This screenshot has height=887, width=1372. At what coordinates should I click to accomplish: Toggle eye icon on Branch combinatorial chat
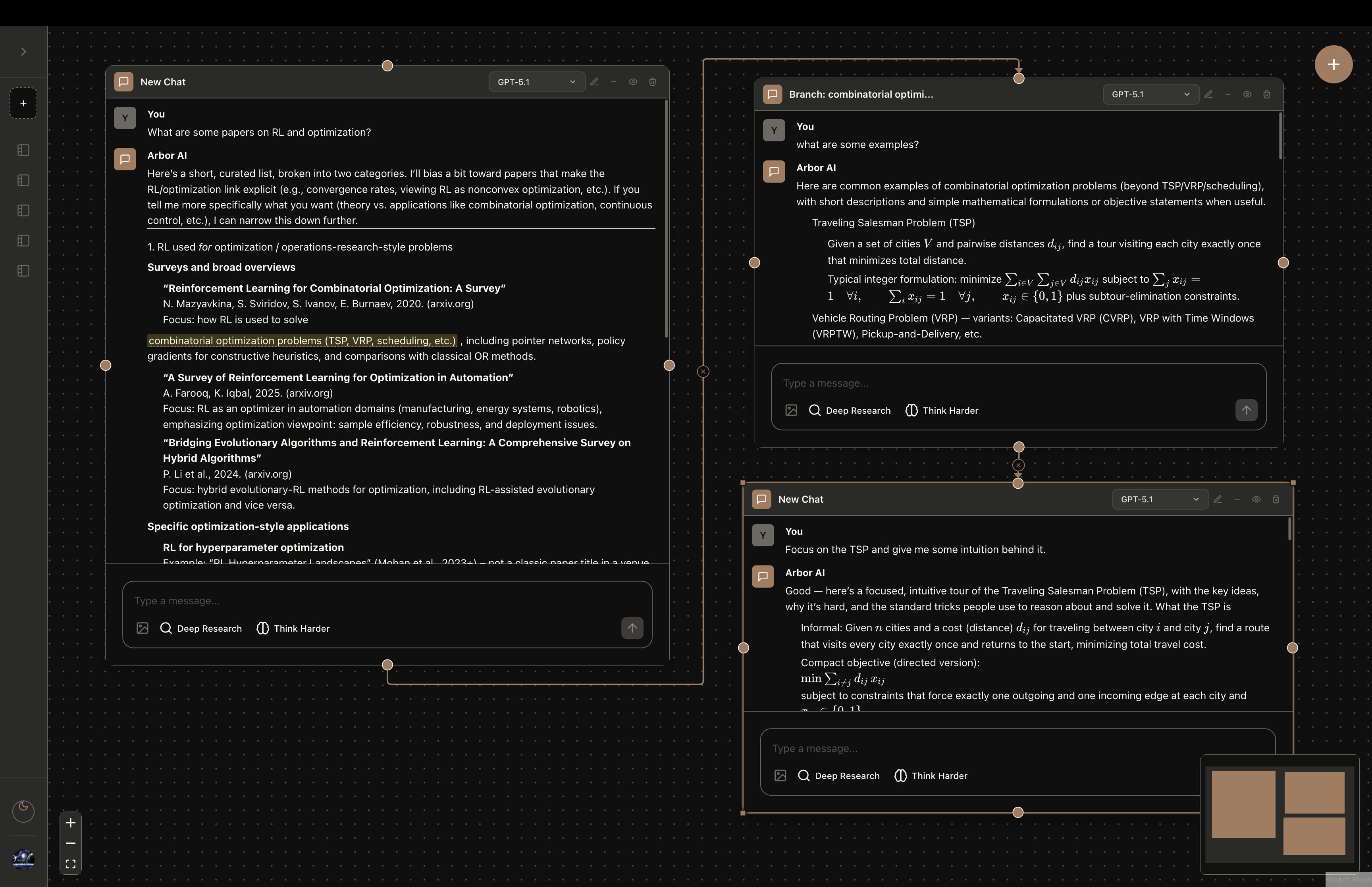[1247, 94]
